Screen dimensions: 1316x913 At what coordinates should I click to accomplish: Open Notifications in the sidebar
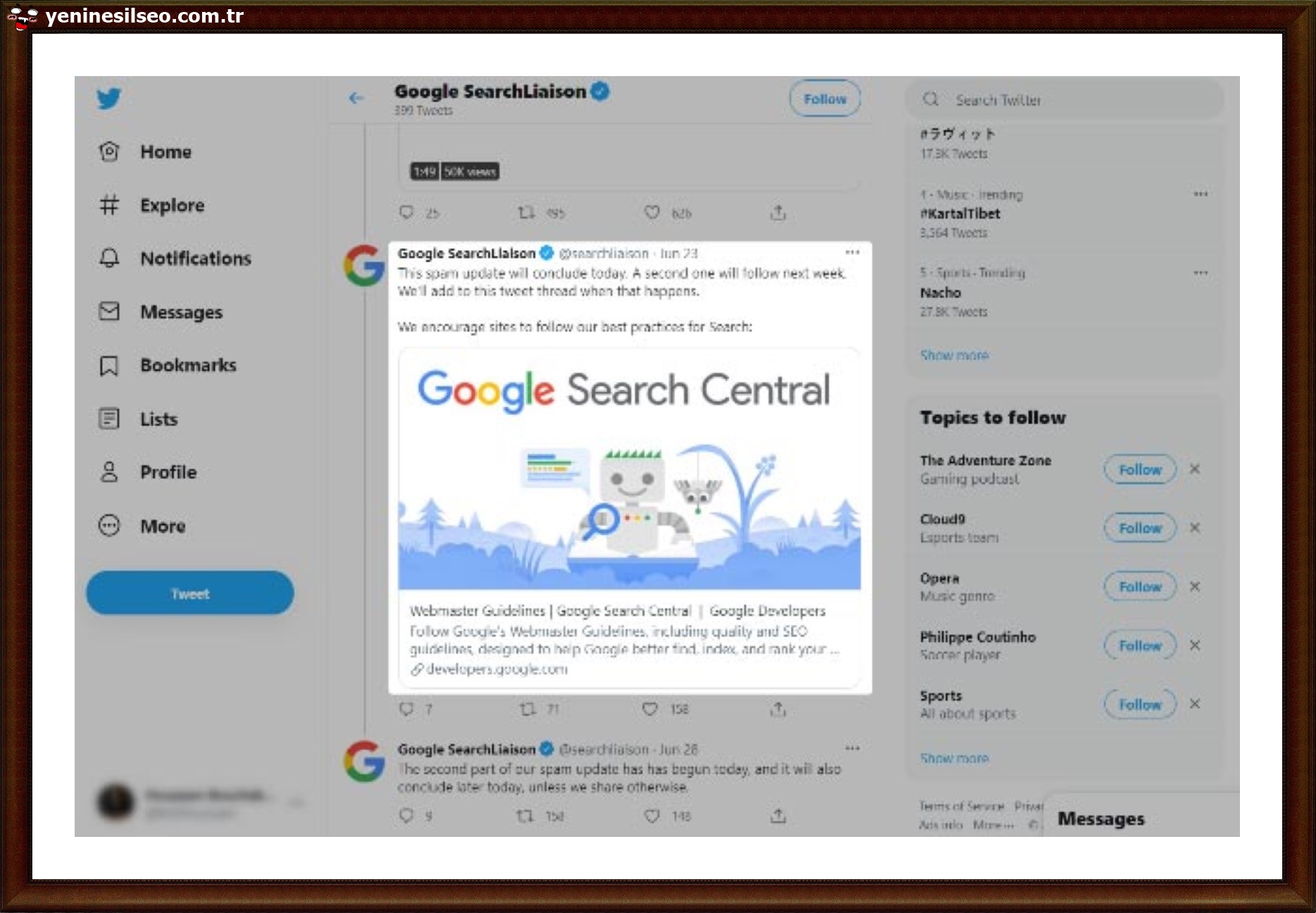coord(175,259)
